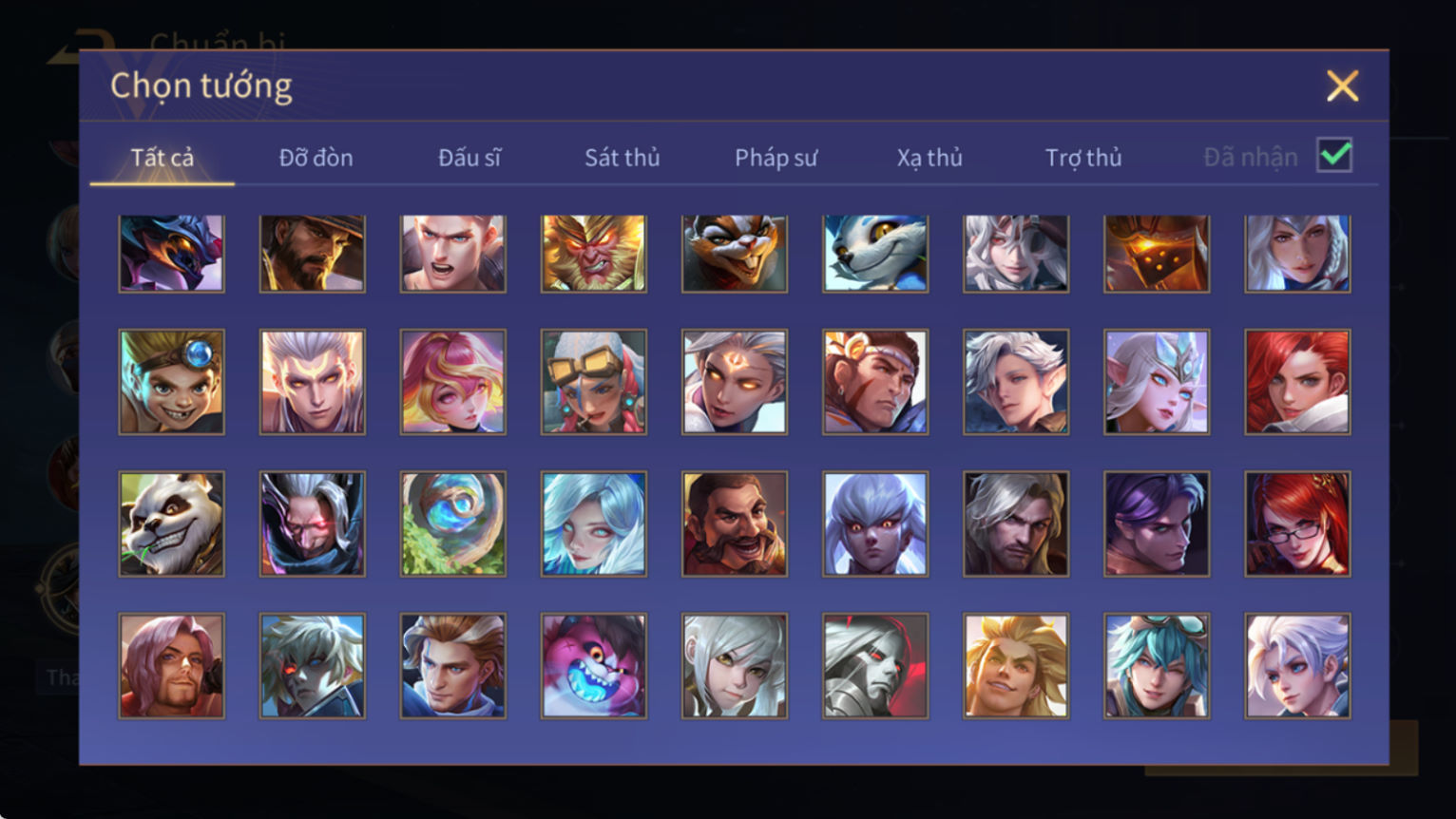Switch to the Đỡ đòn tab
The height and width of the screenshot is (819, 1456).
316,158
